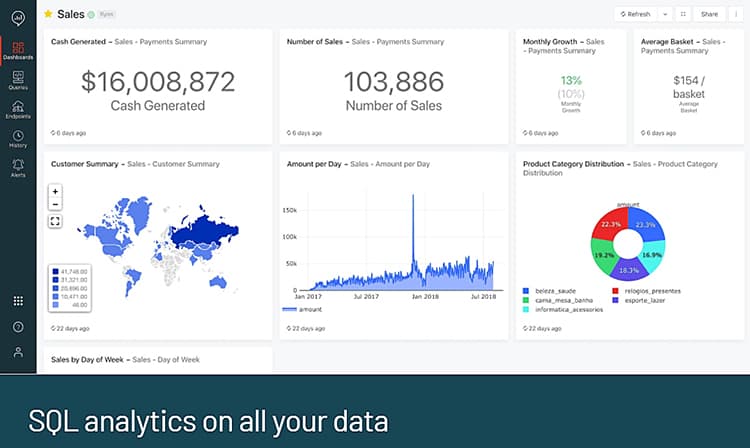The height and width of the screenshot is (448, 750).
Task: Open Alerts in the sidebar
Action: 18,167
